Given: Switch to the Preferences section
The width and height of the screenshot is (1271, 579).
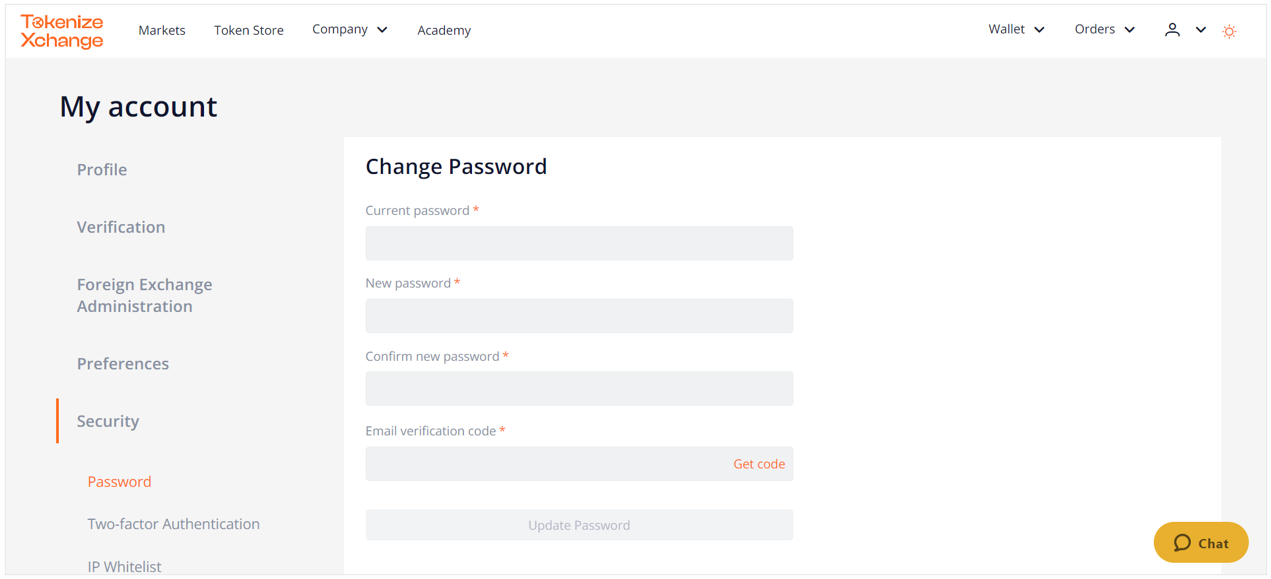Looking at the screenshot, I should point(123,364).
